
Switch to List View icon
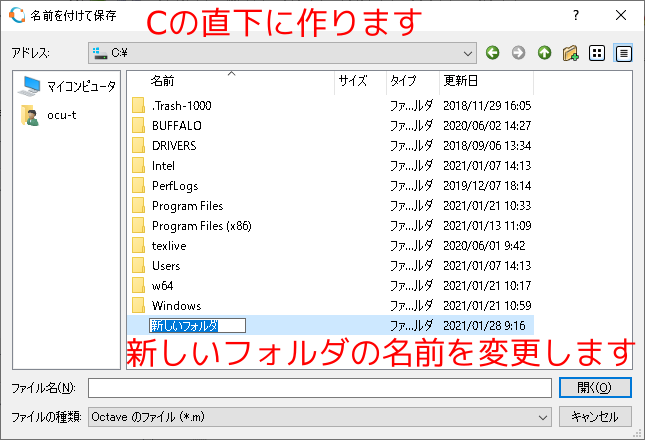[x=597, y=52]
